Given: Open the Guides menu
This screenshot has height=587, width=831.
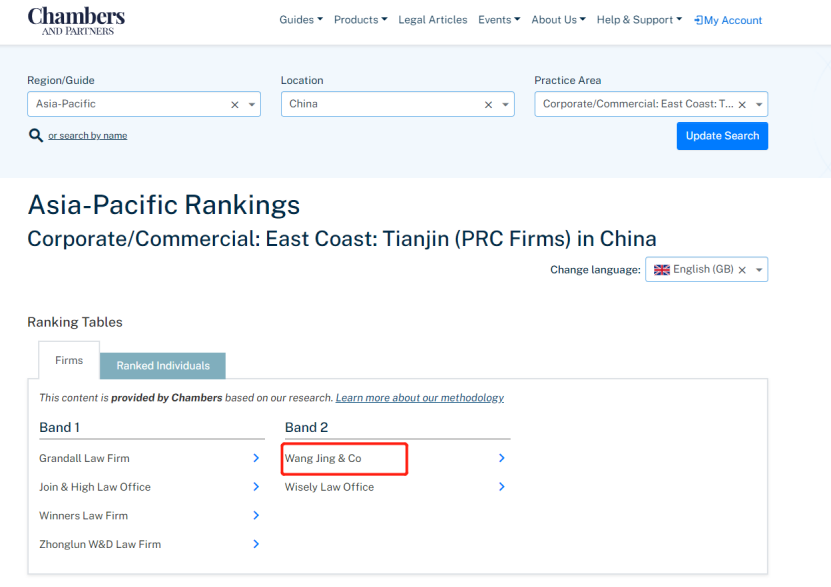Looking at the screenshot, I should (x=301, y=20).
